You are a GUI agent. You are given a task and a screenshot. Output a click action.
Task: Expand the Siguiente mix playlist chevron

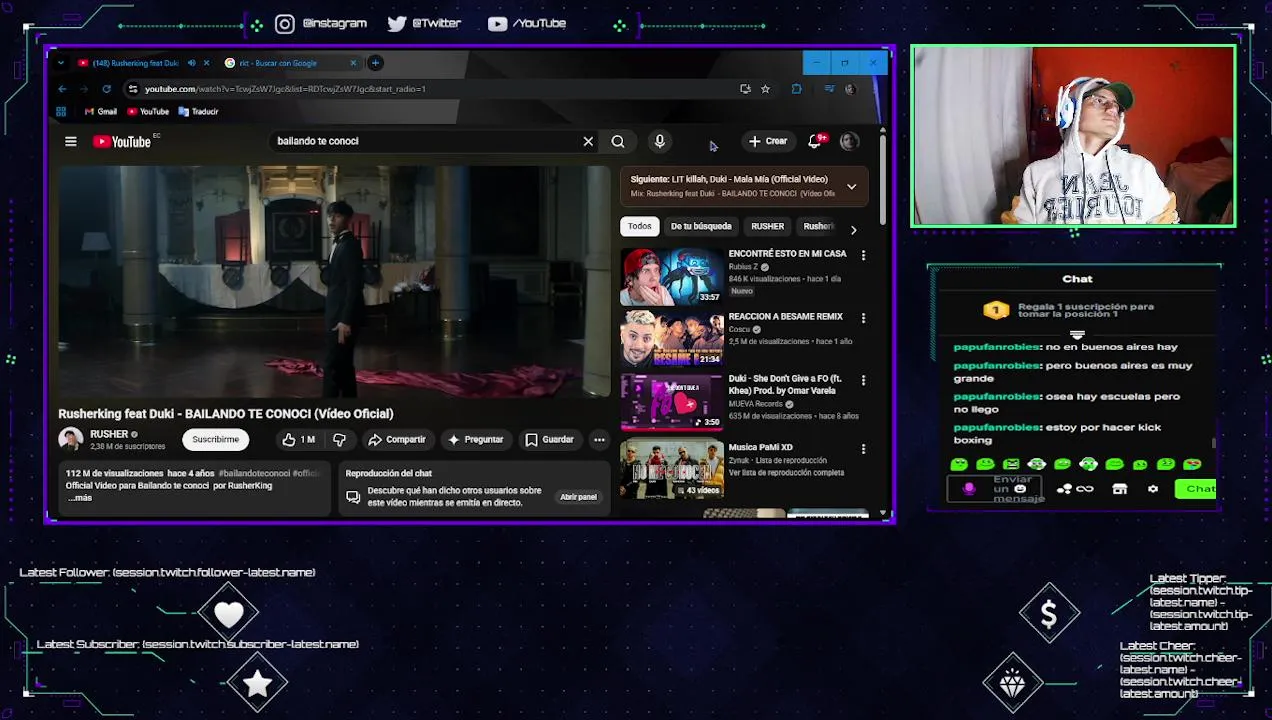[851, 186]
